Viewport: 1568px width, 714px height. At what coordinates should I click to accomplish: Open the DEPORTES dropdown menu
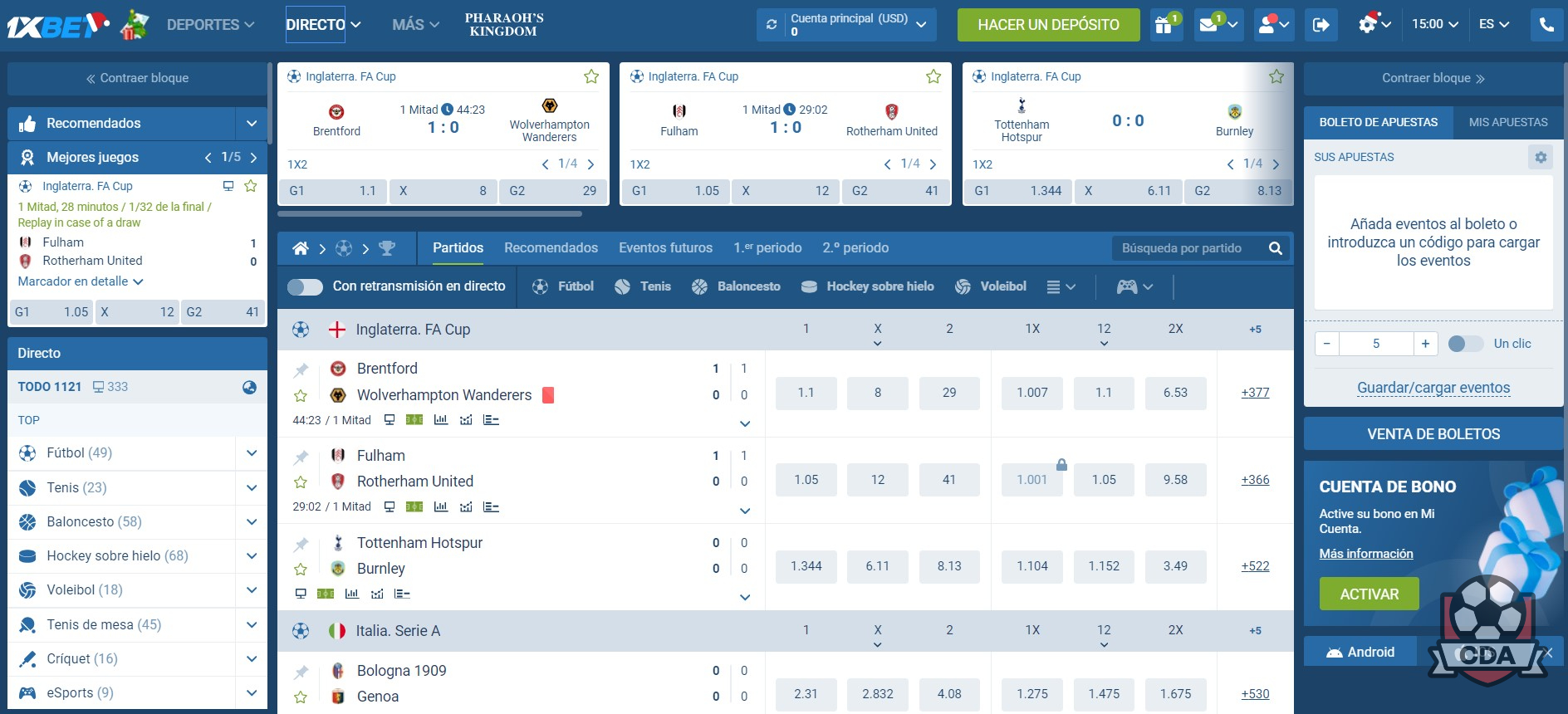click(210, 25)
